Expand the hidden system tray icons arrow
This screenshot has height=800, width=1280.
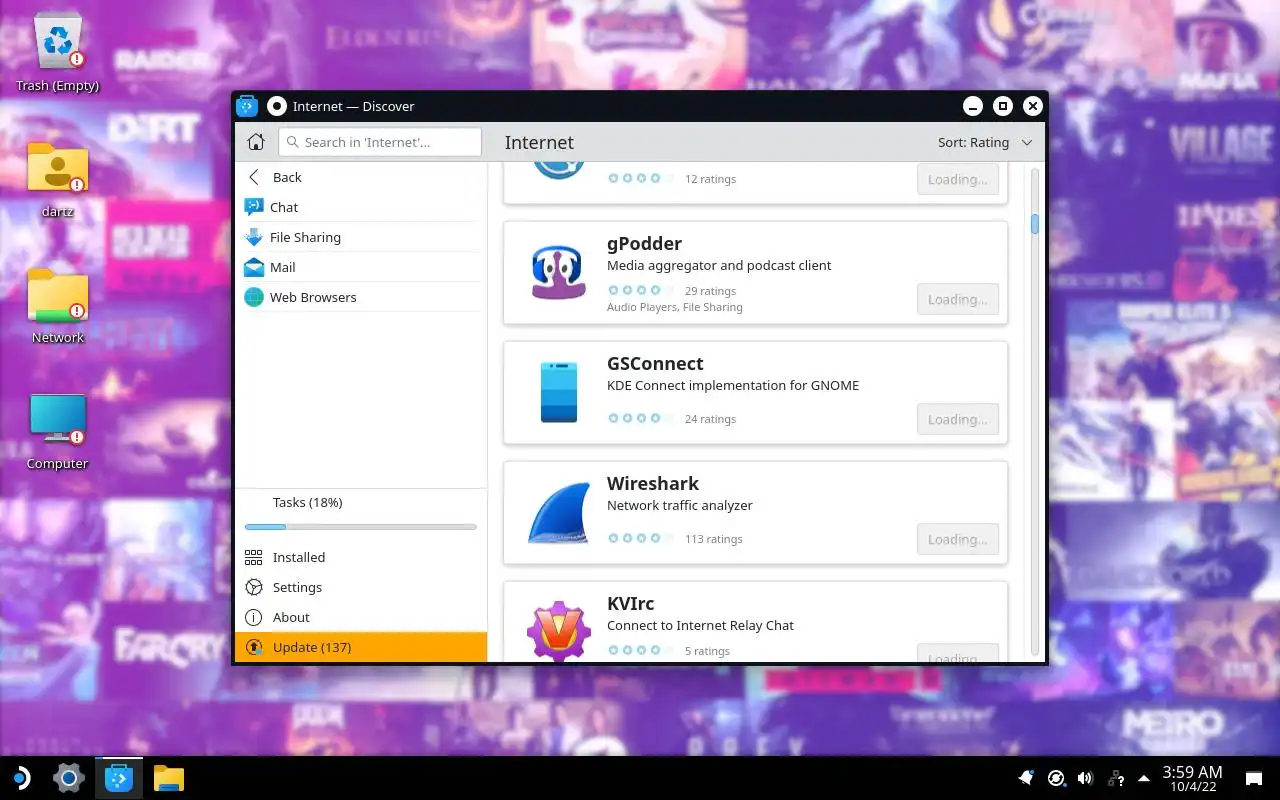click(1144, 778)
